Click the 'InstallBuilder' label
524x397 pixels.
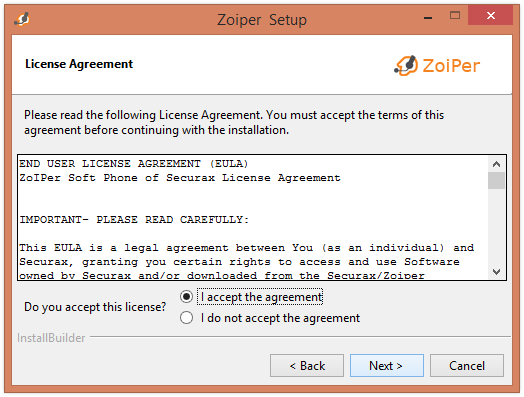click(x=51, y=338)
